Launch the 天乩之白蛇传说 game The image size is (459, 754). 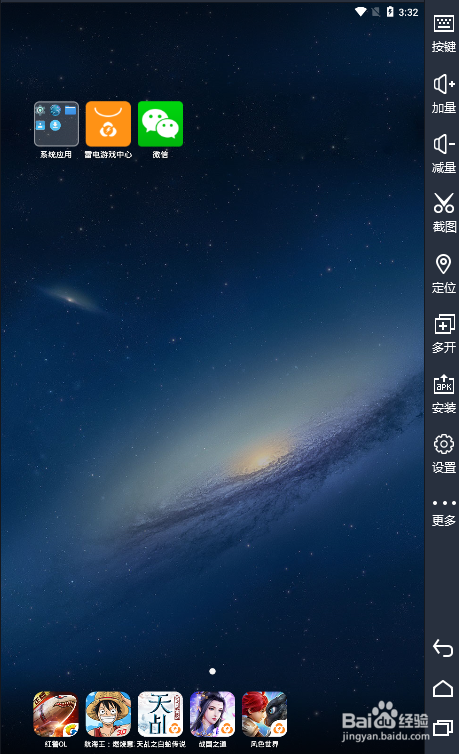(x=160, y=714)
